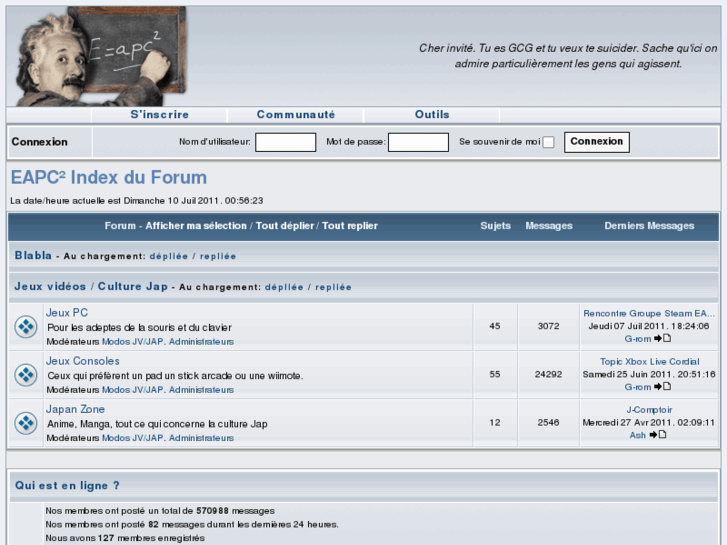Open the J-Comptoir topic link
This screenshot has width=727, height=545.
pyautogui.click(x=649, y=410)
